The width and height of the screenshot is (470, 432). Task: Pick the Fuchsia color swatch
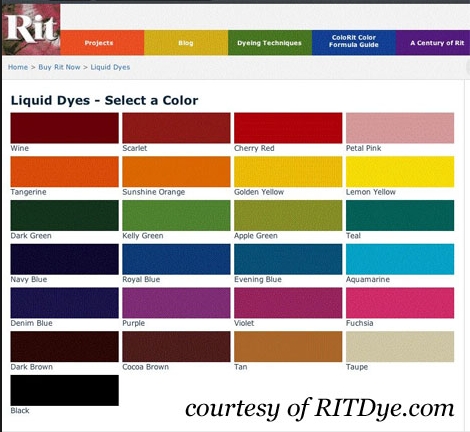[400, 303]
